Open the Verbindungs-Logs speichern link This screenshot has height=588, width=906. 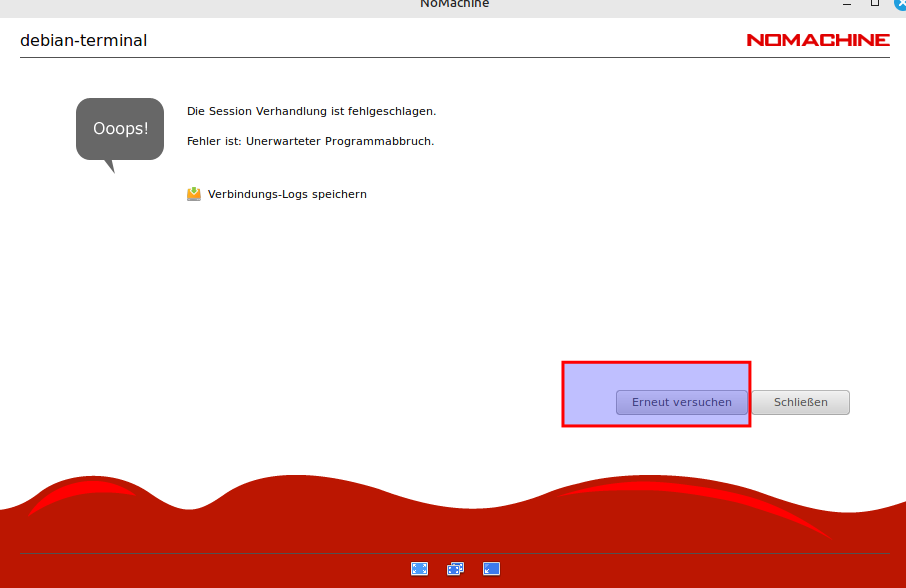coord(287,194)
